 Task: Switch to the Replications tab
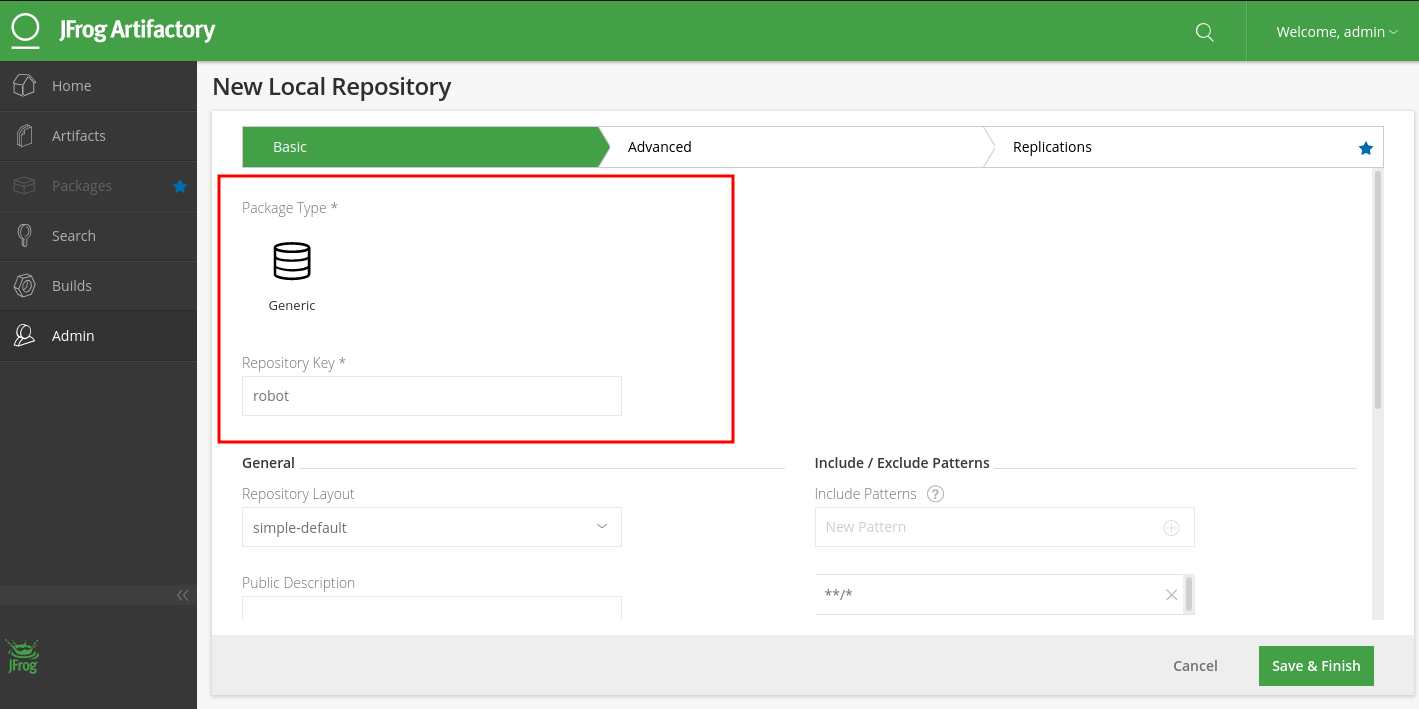1185,147
